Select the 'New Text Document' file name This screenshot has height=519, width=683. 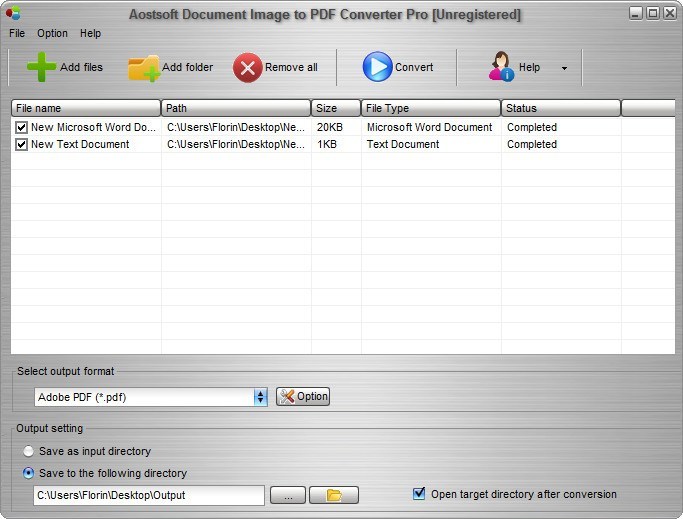[80, 144]
